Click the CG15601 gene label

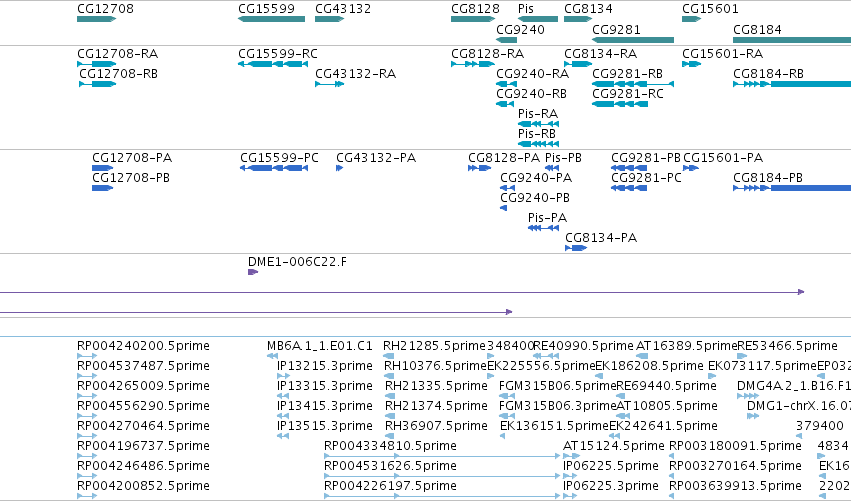click(710, 9)
